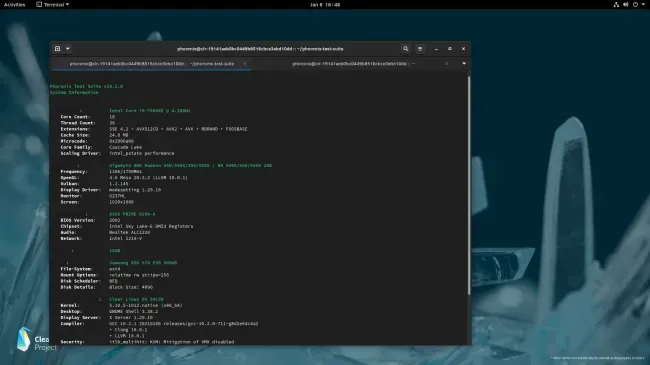Minimize the terminal window
The image size is (650, 365).
tap(436, 49)
